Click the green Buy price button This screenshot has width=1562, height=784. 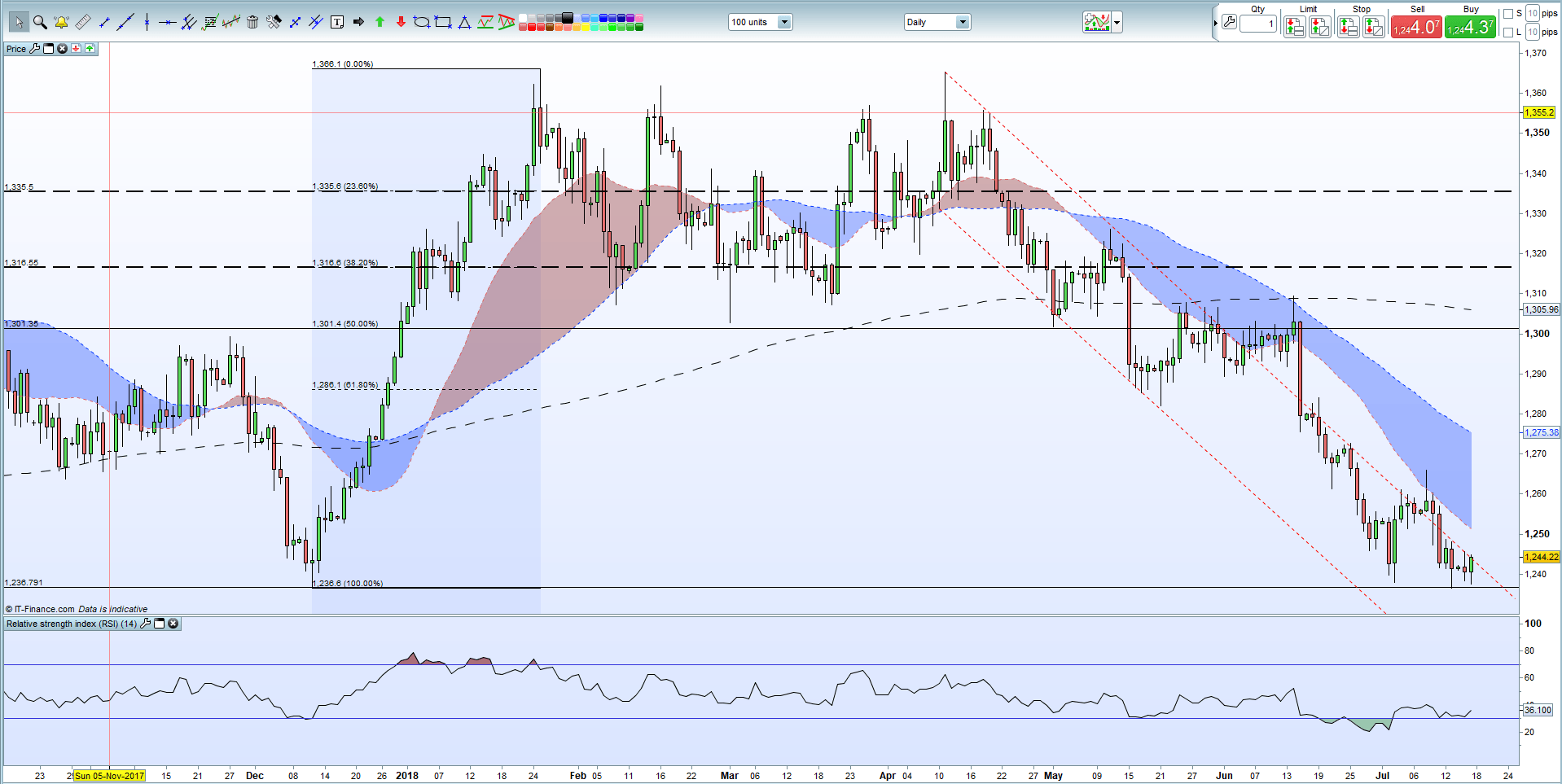tap(1470, 27)
